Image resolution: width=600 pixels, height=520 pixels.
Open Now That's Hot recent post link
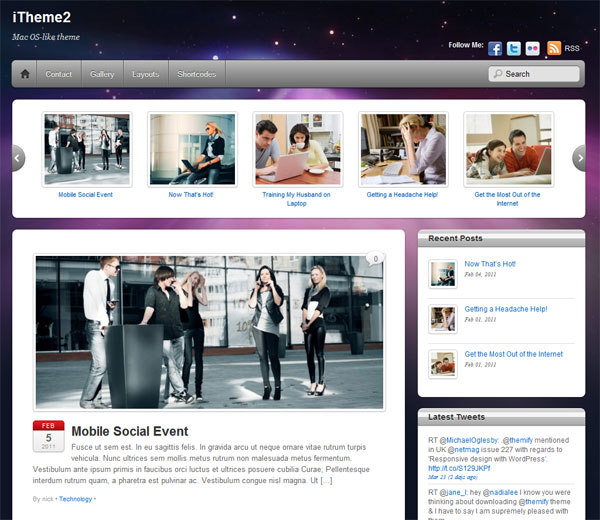click(490, 264)
